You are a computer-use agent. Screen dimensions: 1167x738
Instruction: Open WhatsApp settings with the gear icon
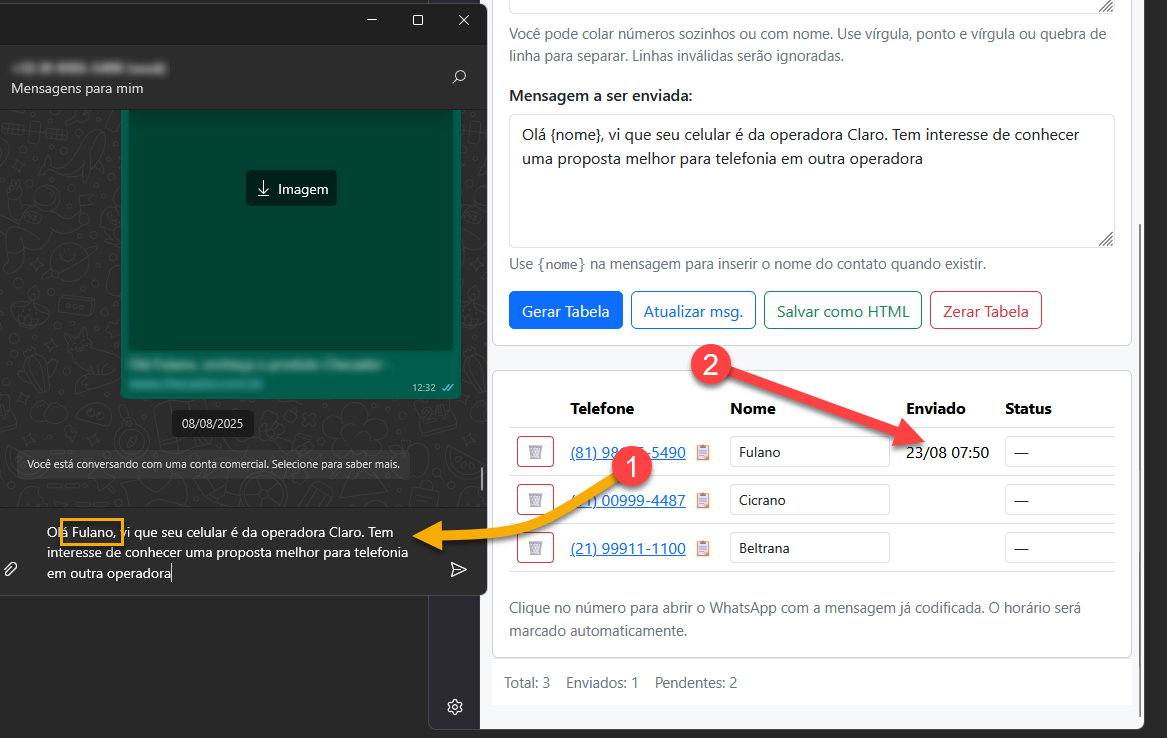pyautogui.click(x=455, y=707)
